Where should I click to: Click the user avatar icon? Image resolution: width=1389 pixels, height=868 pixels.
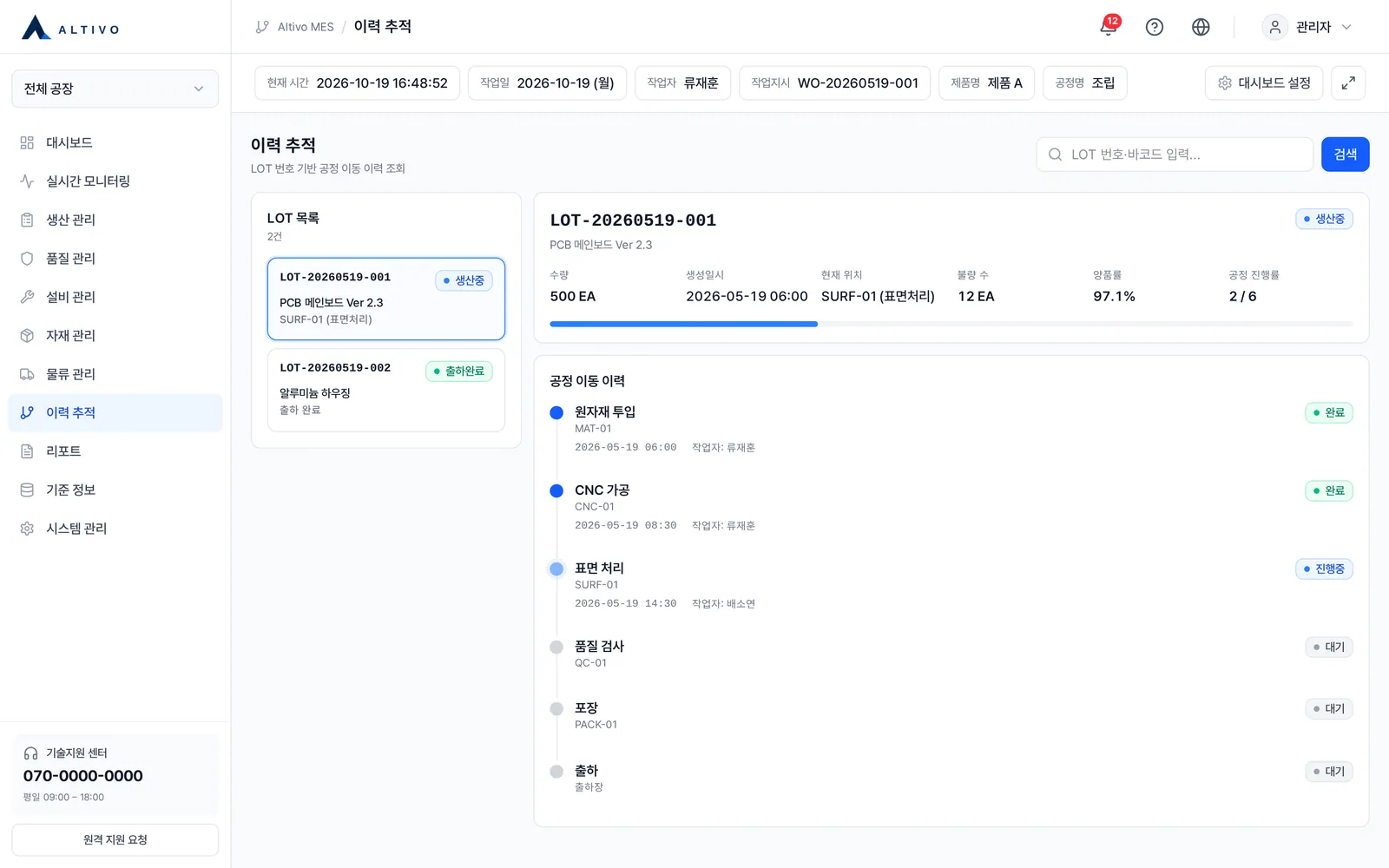[x=1274, y=27]
